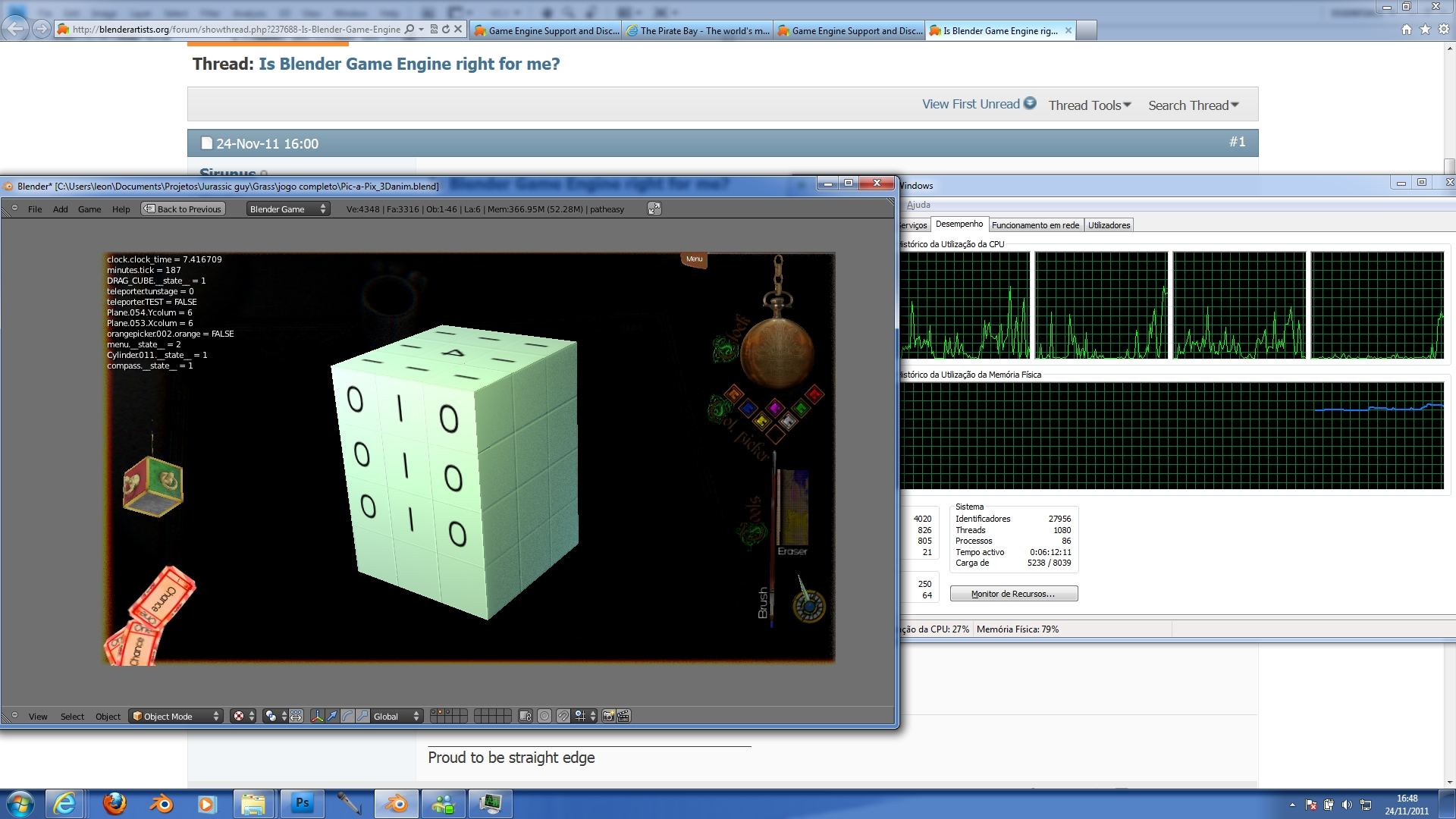The height and width of the screenshot is (819, 1456).
Task: Open the File menu in Blender
Action: pyautogui.click(x=35, y=209)
